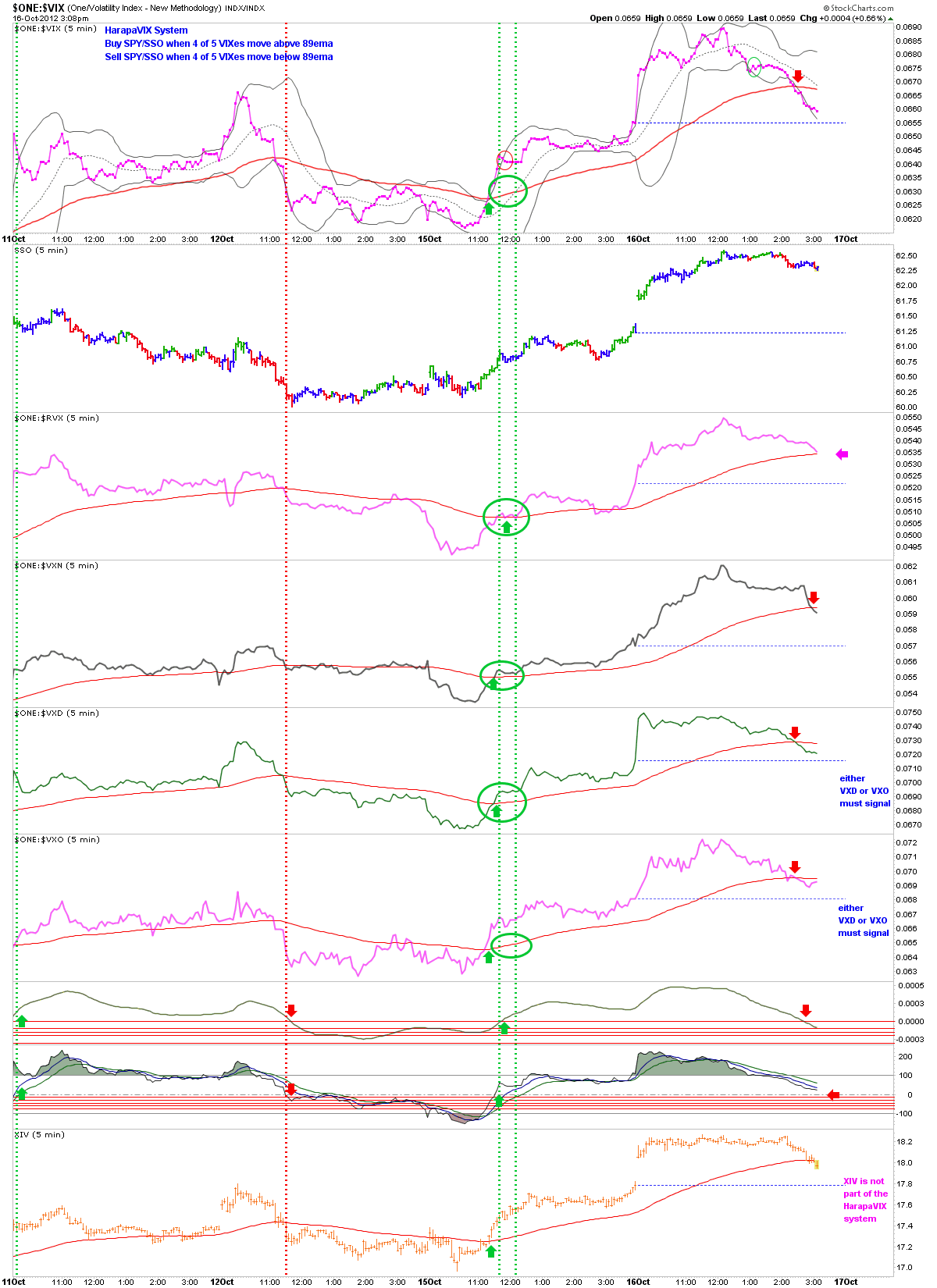Click the 'must signal' note in VXD panel
Viewport: 937px width, 1288px height.
pos(865,803)
